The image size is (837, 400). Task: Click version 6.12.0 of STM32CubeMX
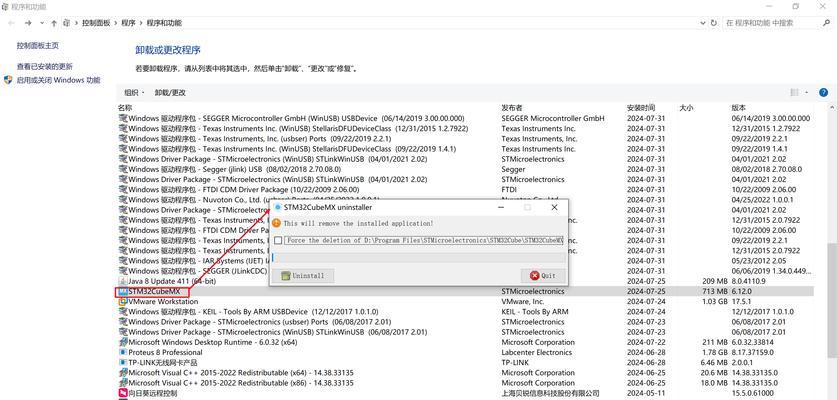tap(741, 292)
